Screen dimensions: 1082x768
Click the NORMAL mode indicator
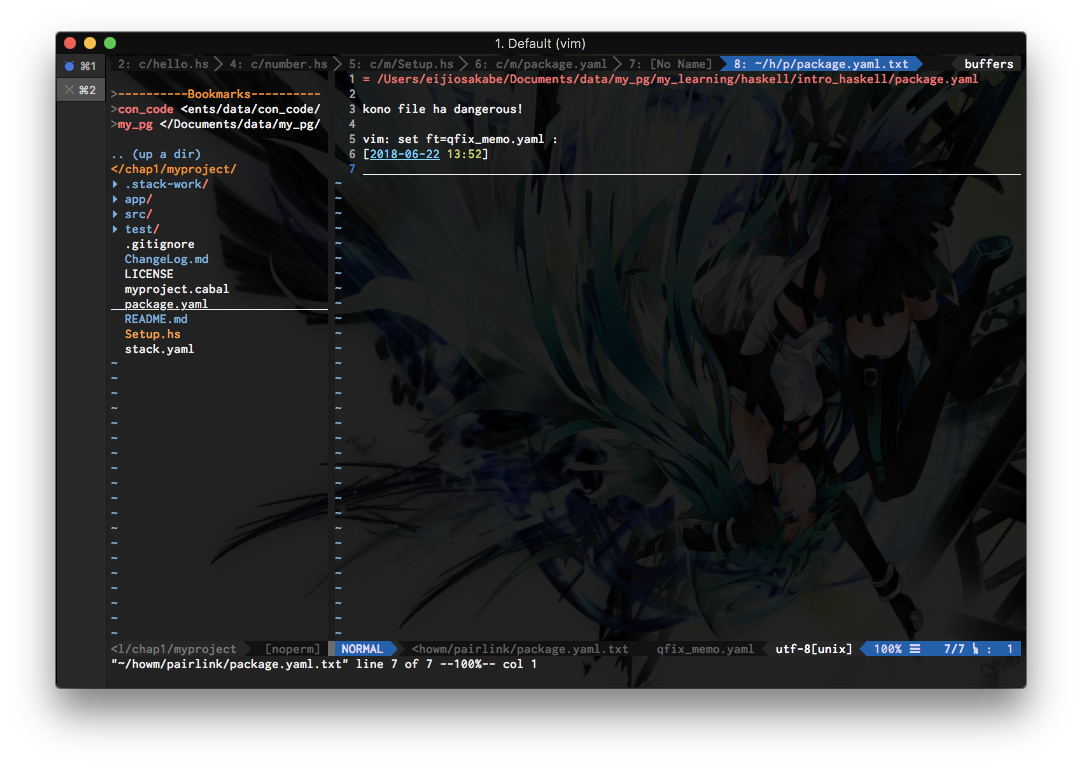362,649
